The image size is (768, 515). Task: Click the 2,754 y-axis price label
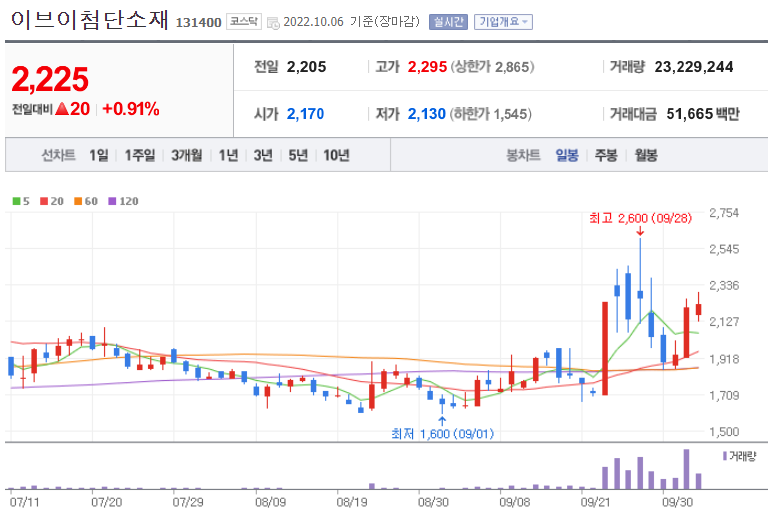pos(724,213)
